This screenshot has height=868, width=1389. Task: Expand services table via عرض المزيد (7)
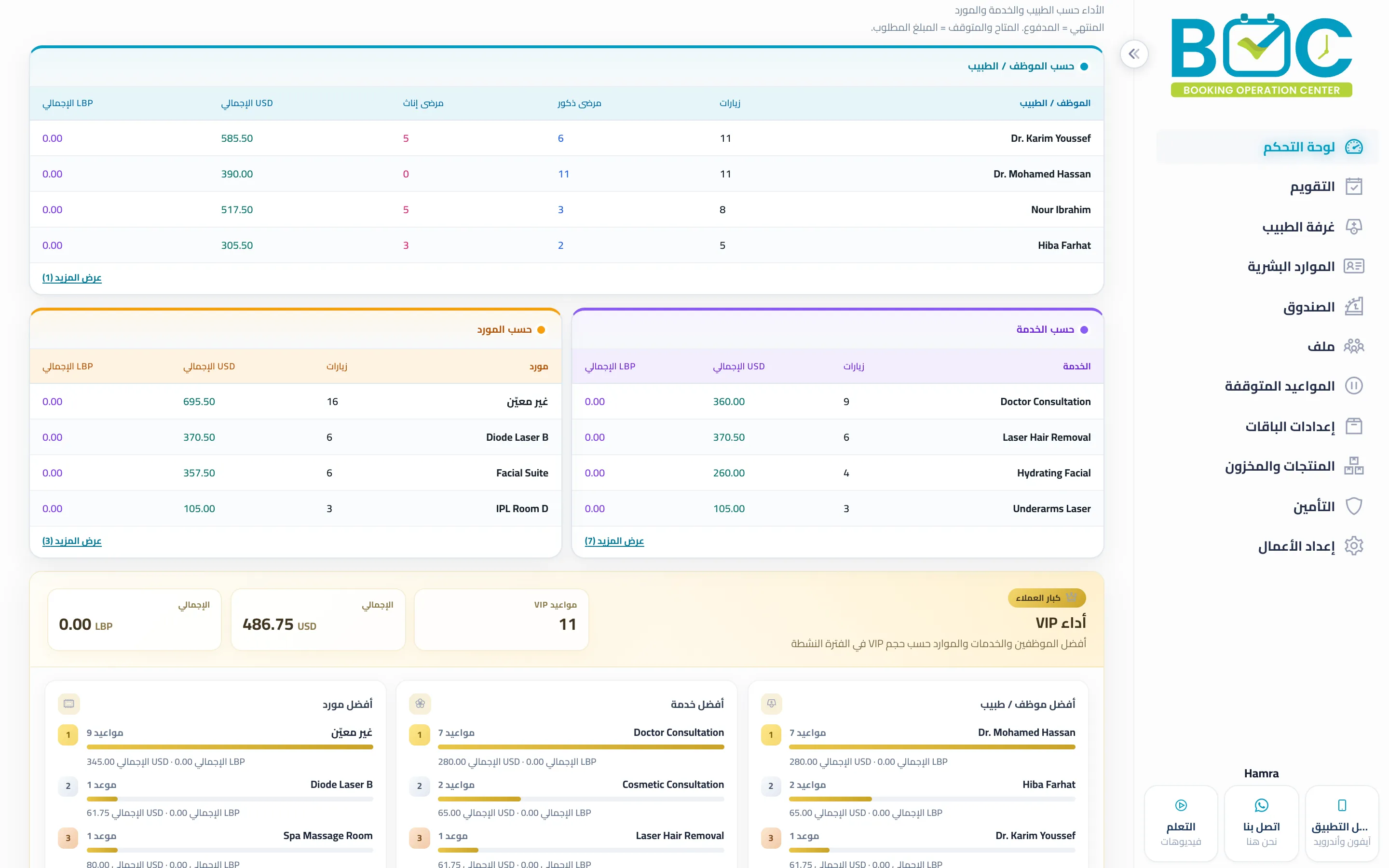(614, 542)
